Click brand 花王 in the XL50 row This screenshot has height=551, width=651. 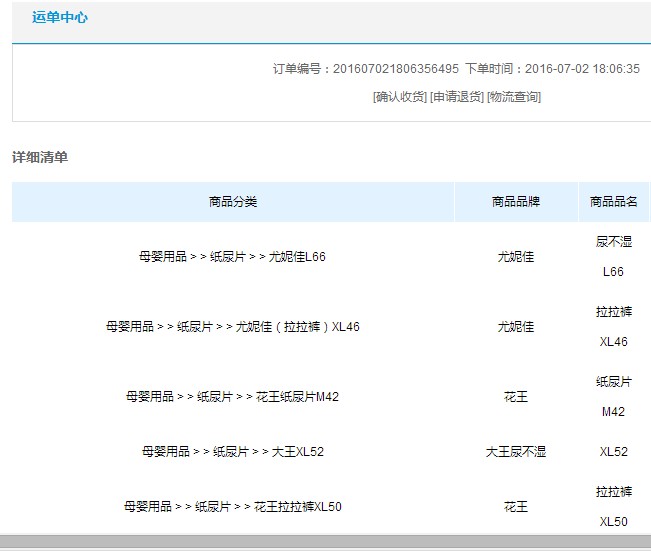(516, 507)
